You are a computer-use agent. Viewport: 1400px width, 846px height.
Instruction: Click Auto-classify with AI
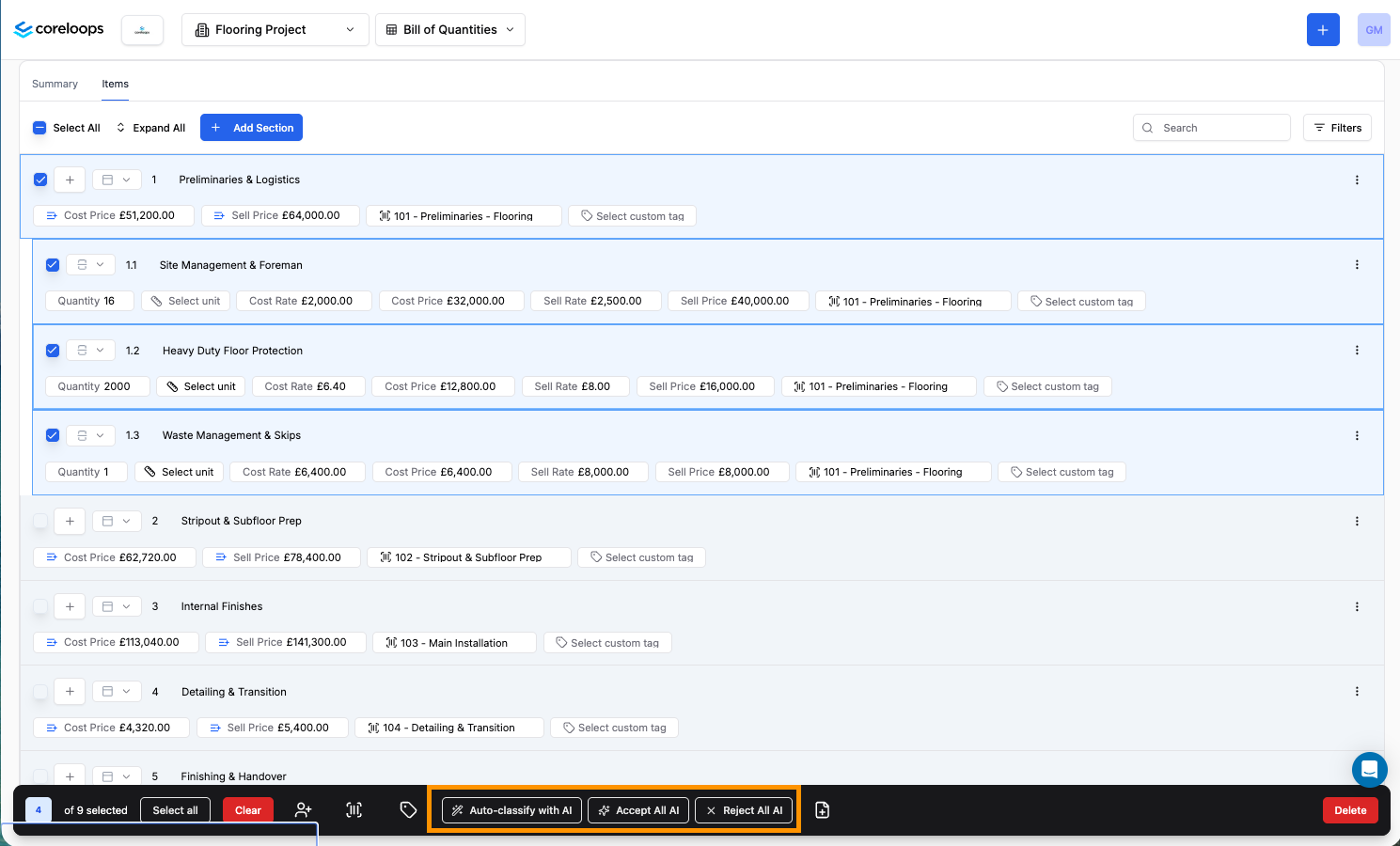click(511, 810)
